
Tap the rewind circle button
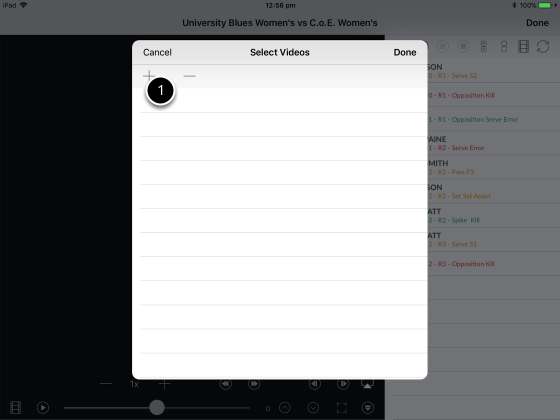[226, 384]
